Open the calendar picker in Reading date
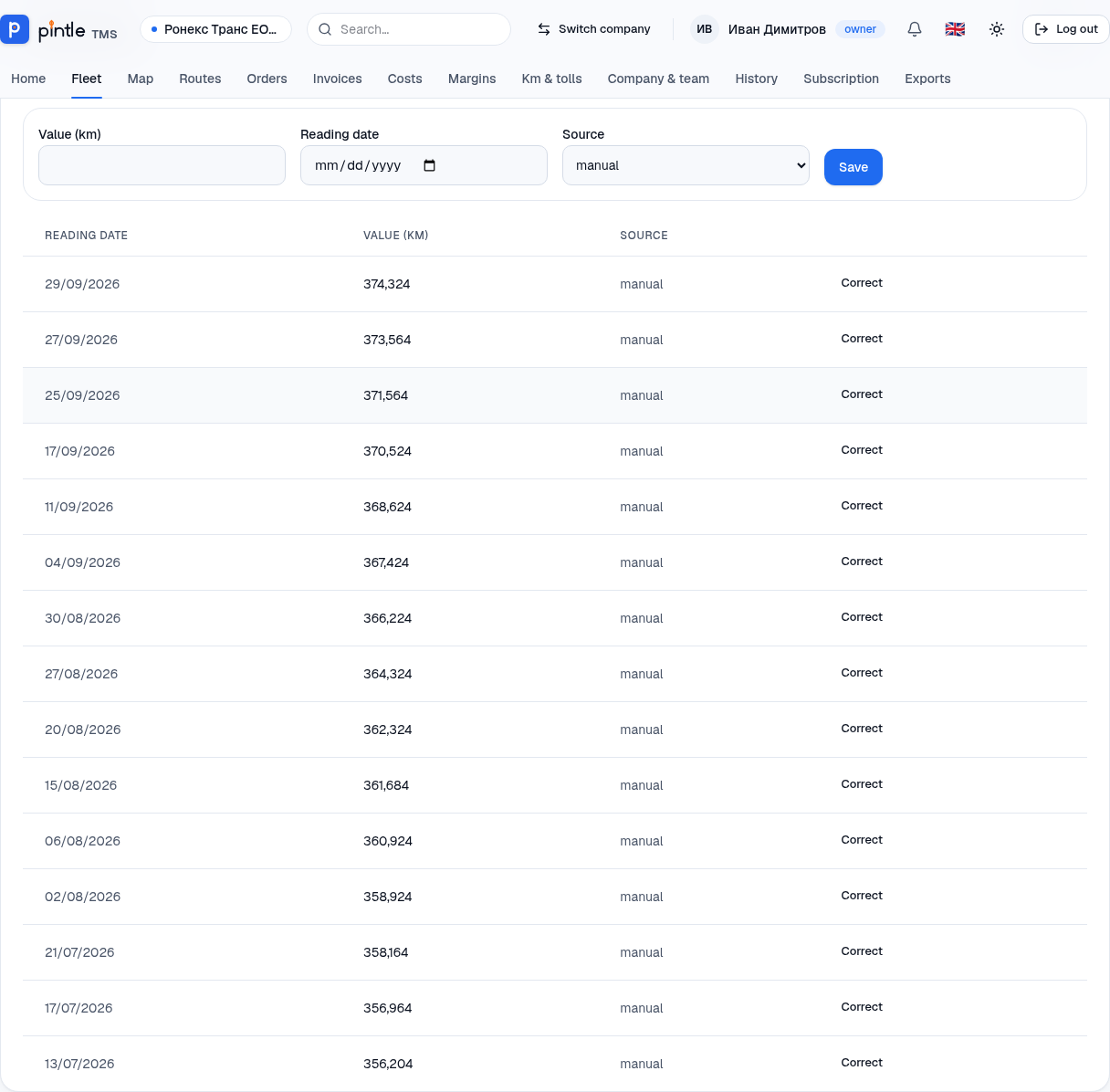Screen dimensions: 1110x1092 pyautogui.click(x=430, y=165)
